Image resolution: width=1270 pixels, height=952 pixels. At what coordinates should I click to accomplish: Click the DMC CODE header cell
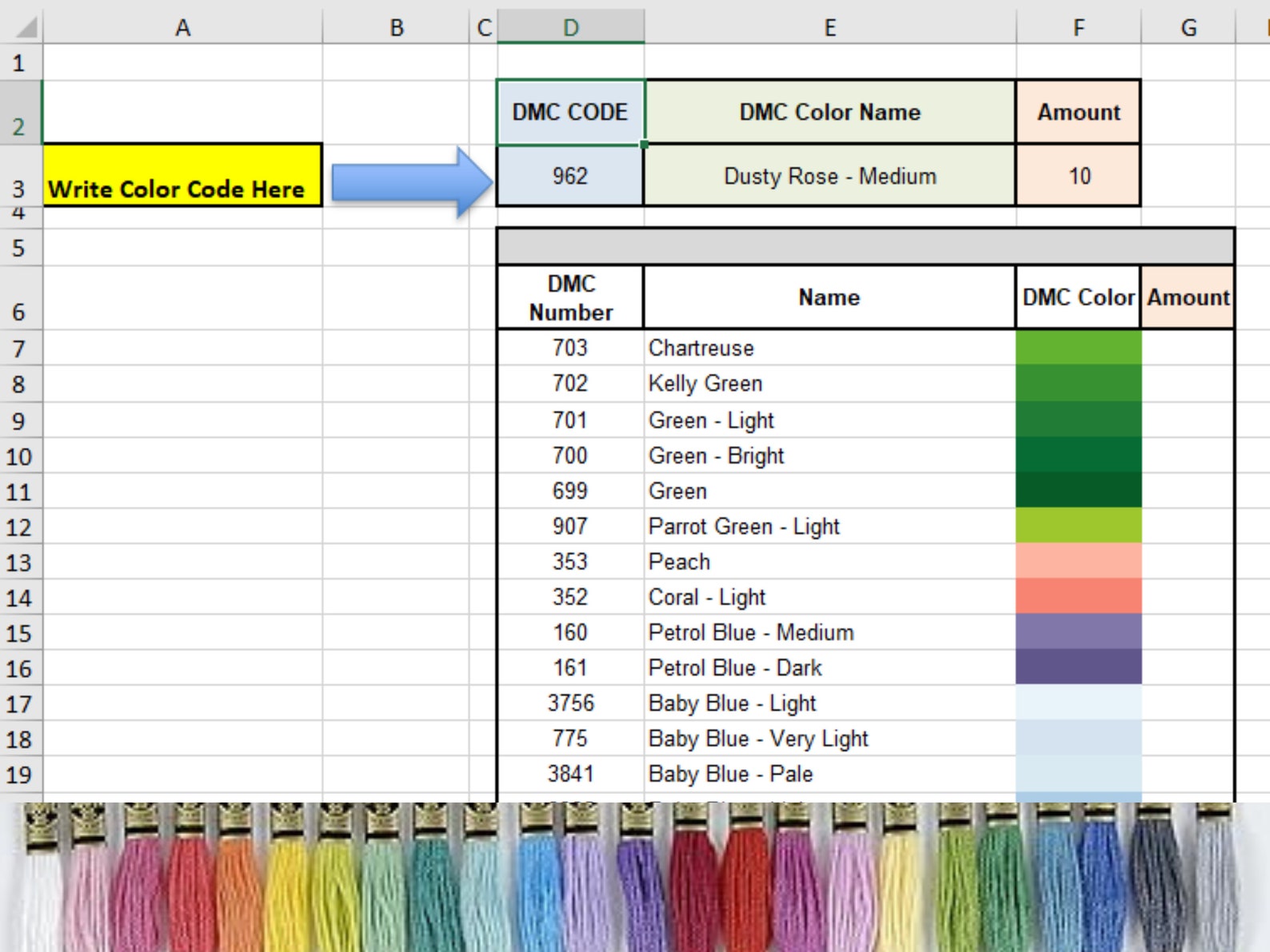(x=570, y=112)
